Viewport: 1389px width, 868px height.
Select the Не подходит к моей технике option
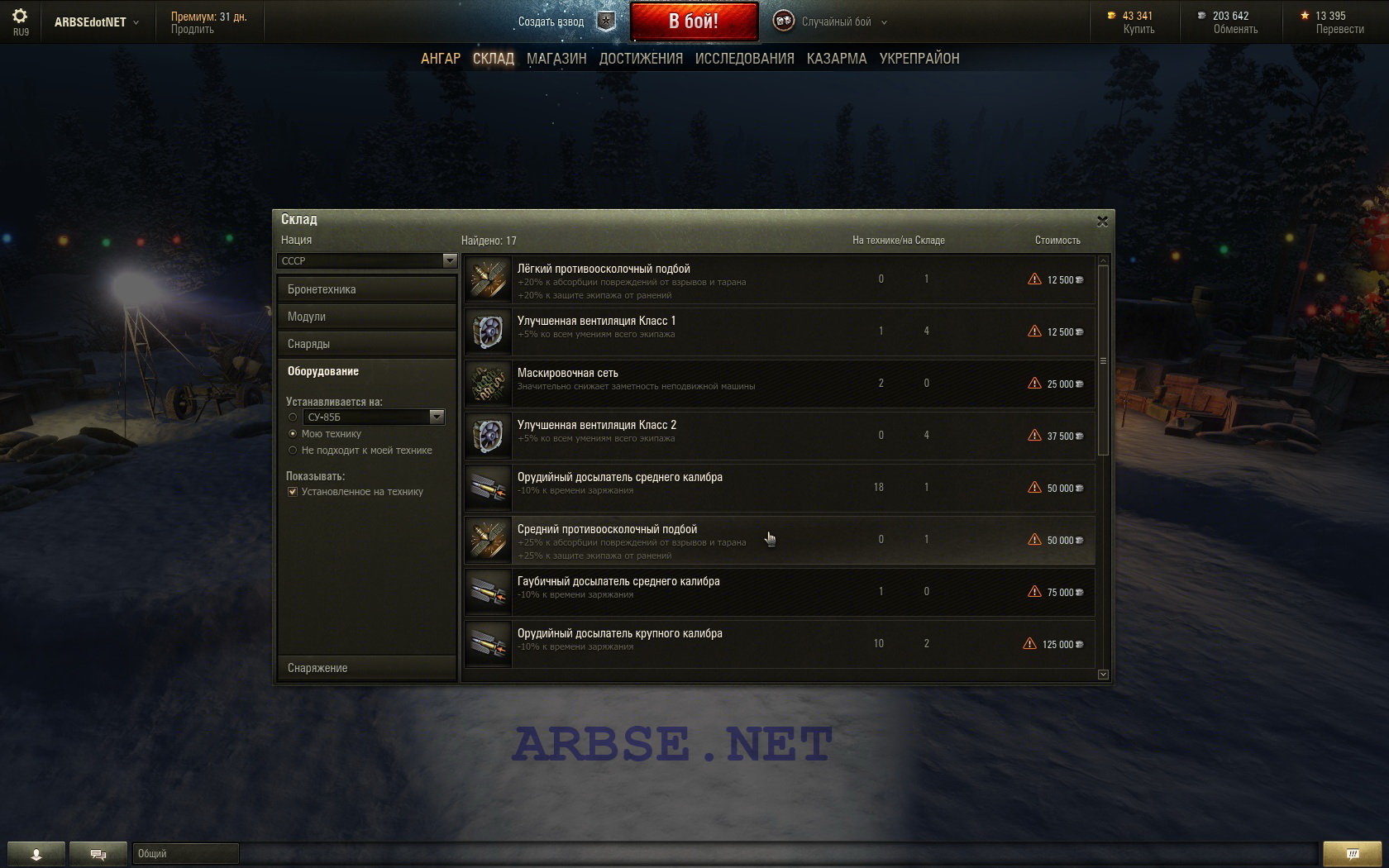pos(293,451)
